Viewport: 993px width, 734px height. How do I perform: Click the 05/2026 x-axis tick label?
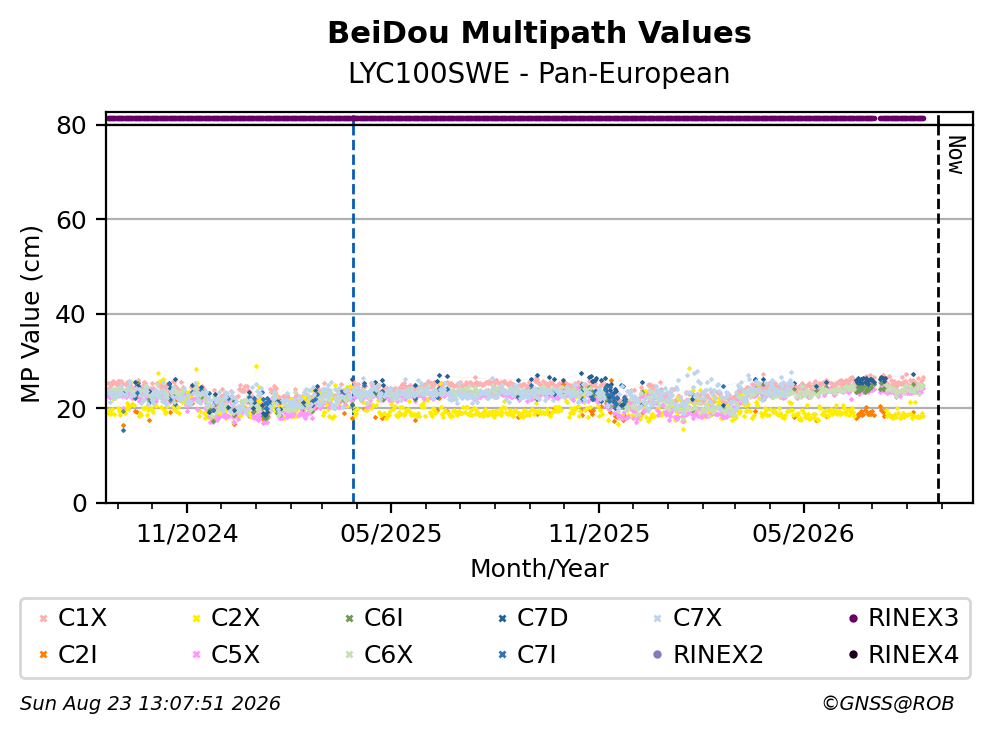(x=803, y=534)
